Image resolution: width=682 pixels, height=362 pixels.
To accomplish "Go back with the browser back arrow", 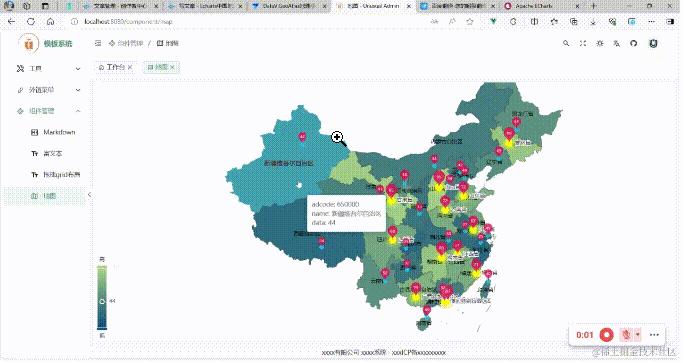I will (12, 21).
